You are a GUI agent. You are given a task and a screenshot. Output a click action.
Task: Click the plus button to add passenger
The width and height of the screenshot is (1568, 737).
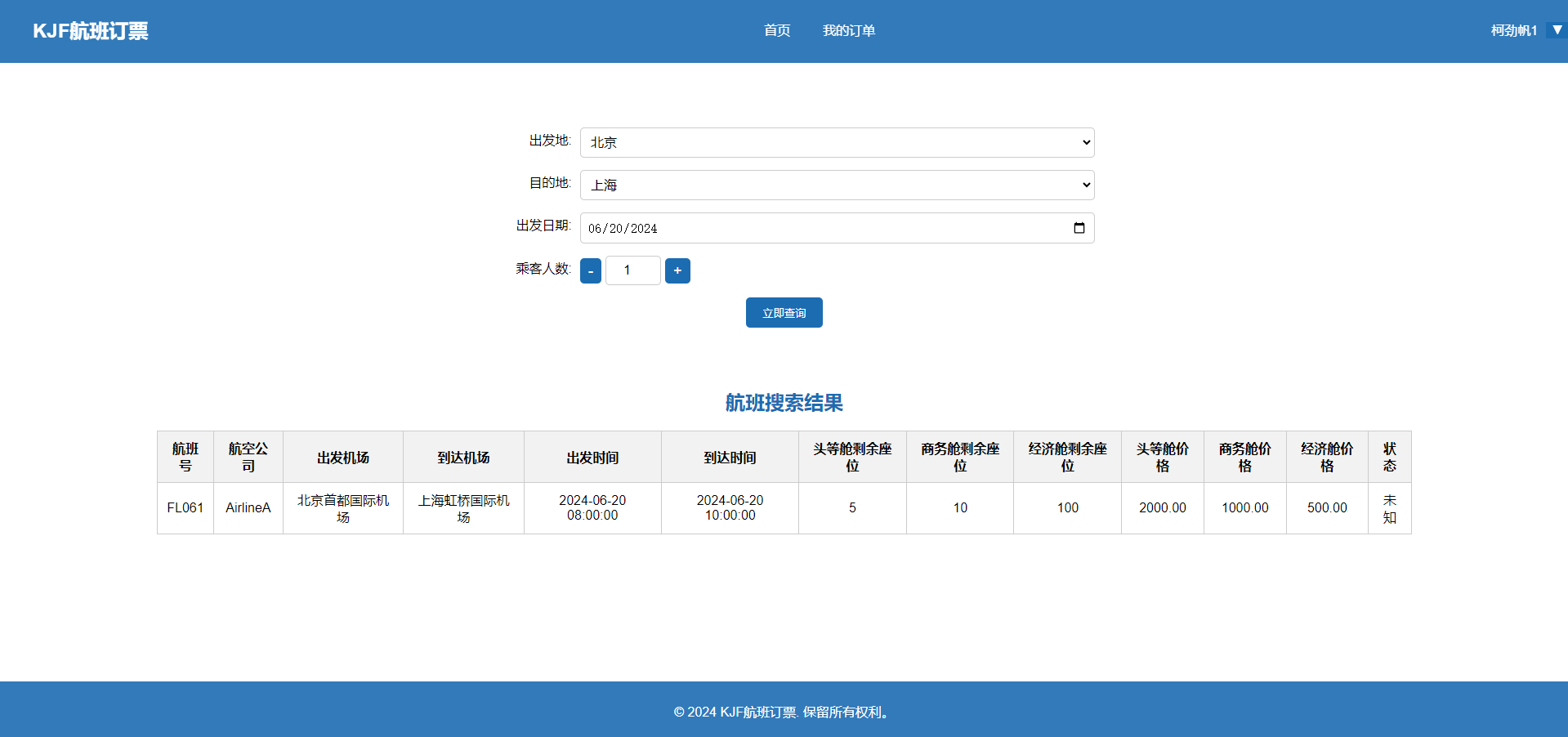coord(677,270)
